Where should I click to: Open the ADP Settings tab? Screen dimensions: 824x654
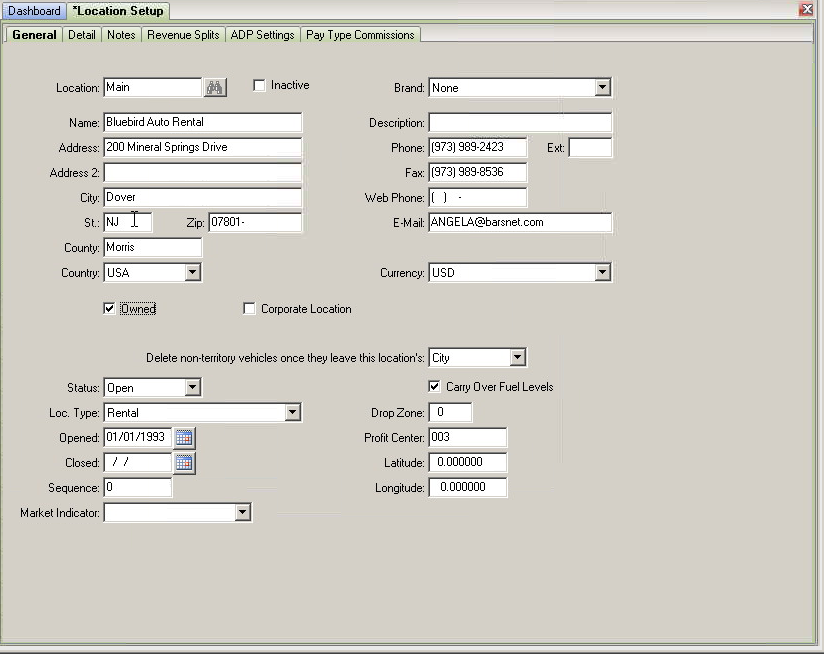pyautogui.click(x=262, y=35)
